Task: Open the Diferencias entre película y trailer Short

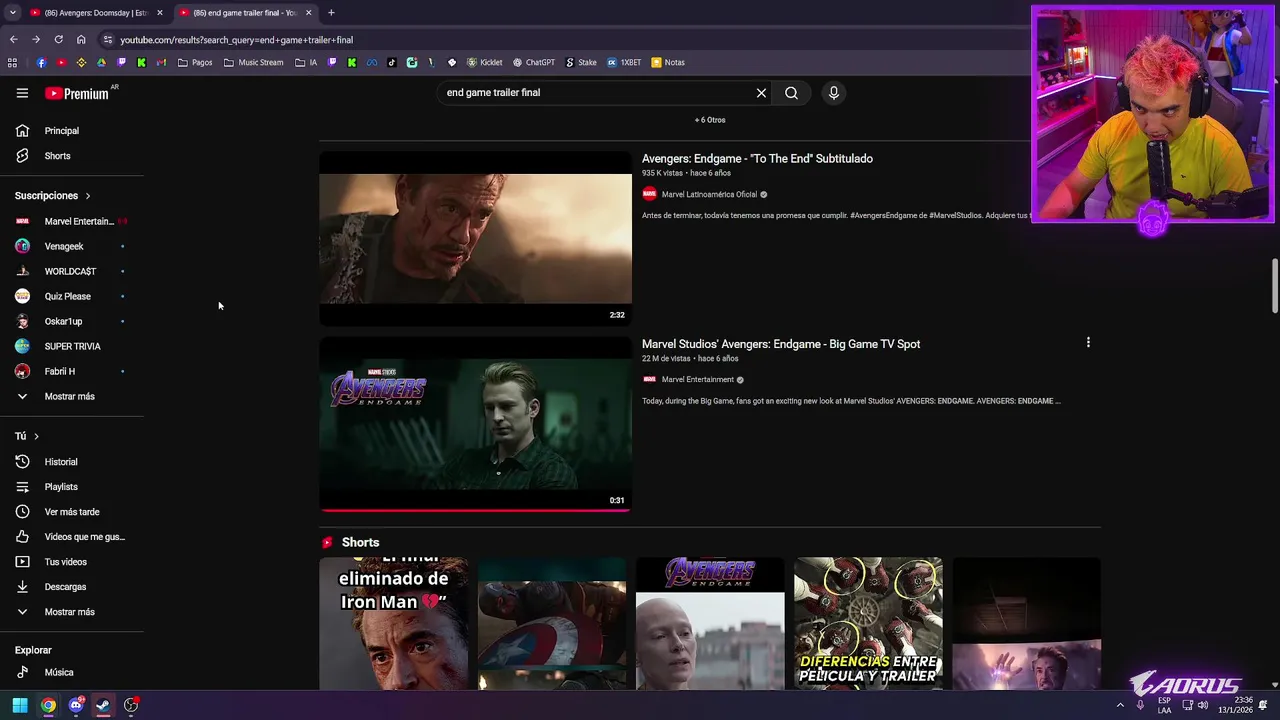Action: (x=868, y=623)
